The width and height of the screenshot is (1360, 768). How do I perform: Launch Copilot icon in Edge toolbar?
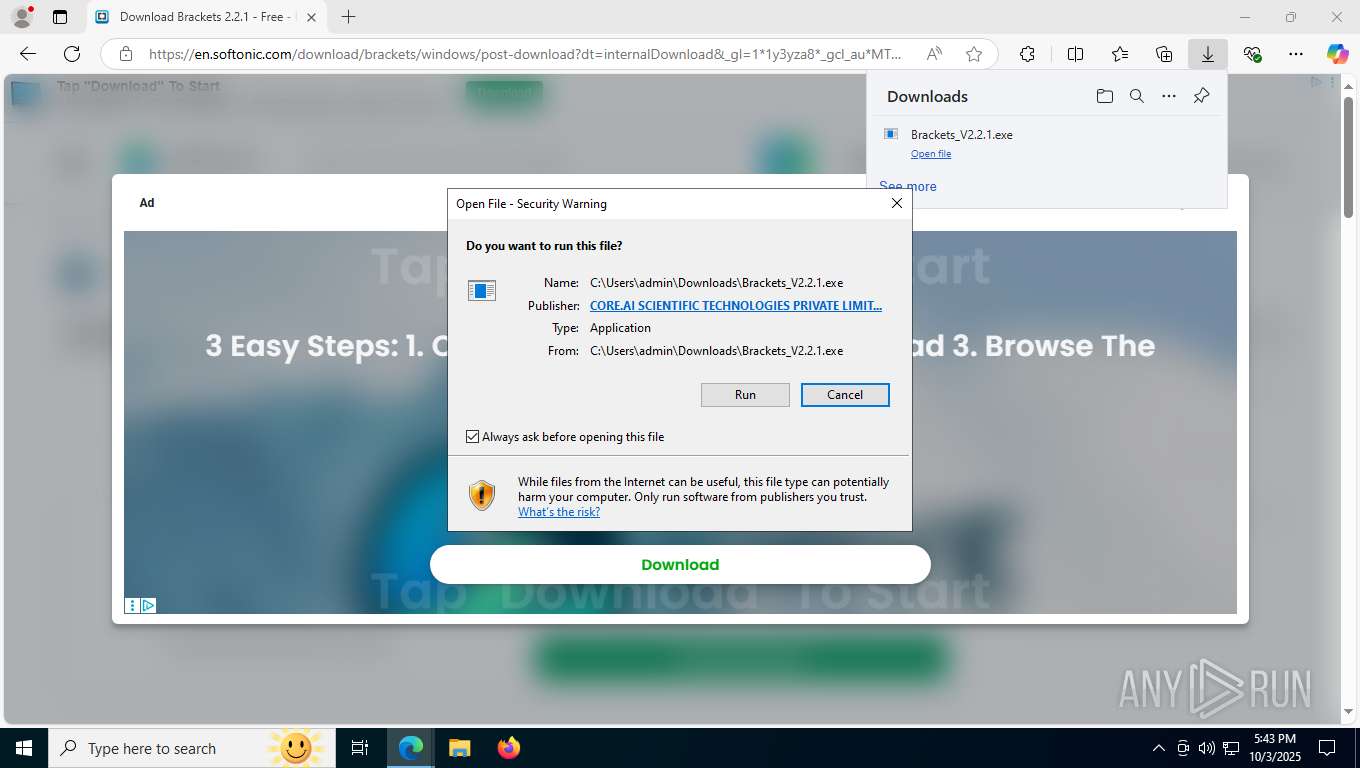tap(1337, 54)
